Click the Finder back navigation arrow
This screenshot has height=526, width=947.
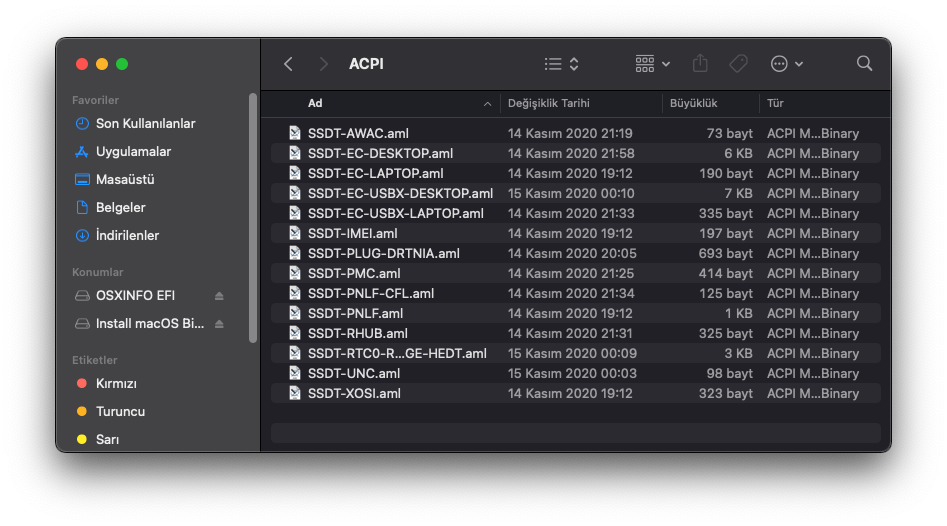tap(288, 64)
